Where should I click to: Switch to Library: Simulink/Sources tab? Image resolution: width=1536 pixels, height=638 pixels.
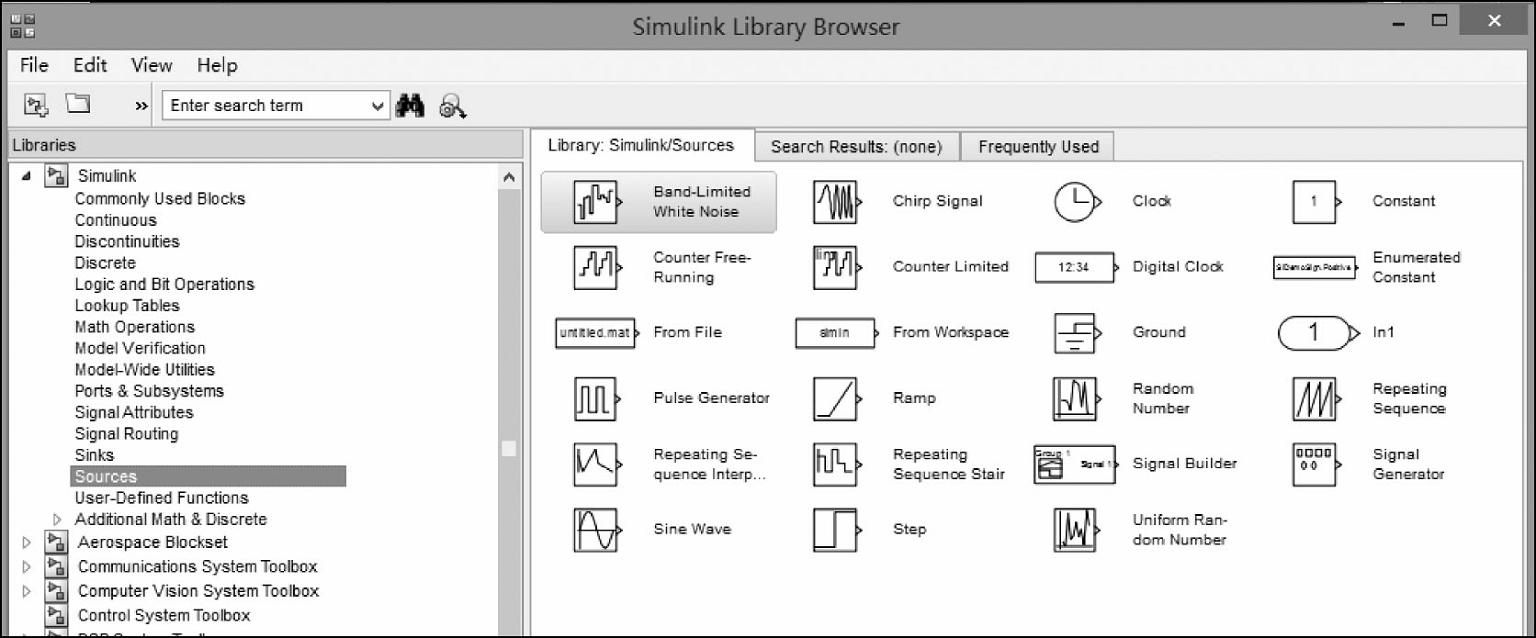point(641,145)
